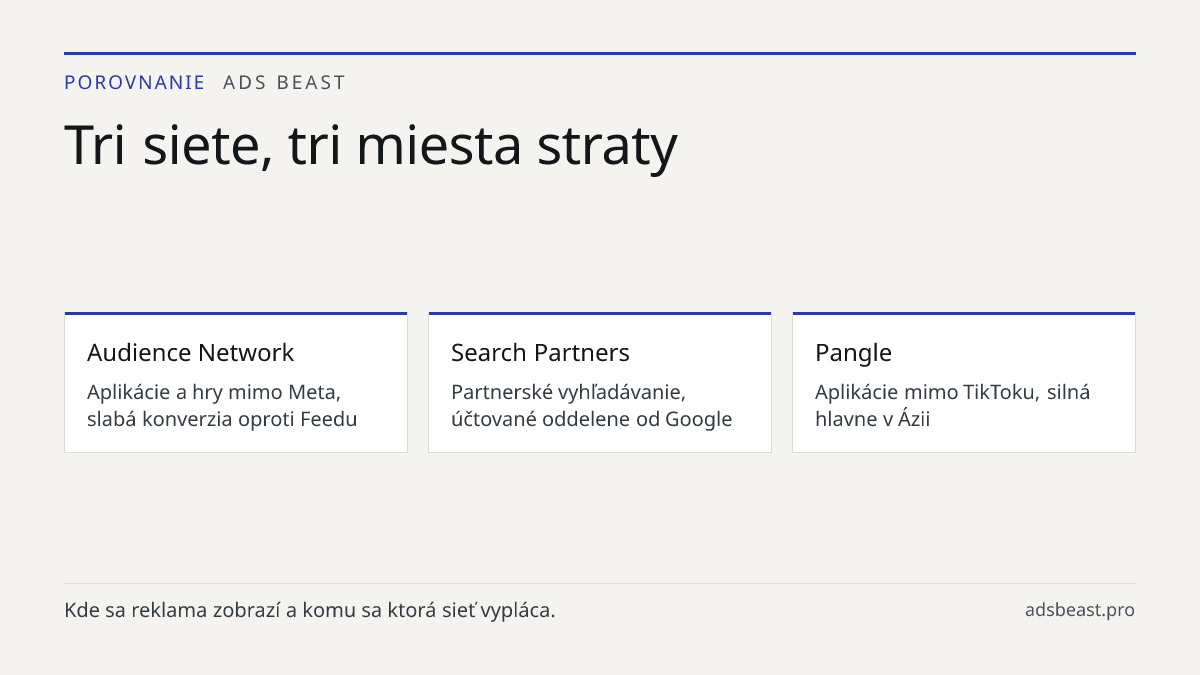This screenshot has width=1200, height=675.
Task: Click the footer sentence "Kde sa reklama zobrazí"
Action: click(310, 610)
